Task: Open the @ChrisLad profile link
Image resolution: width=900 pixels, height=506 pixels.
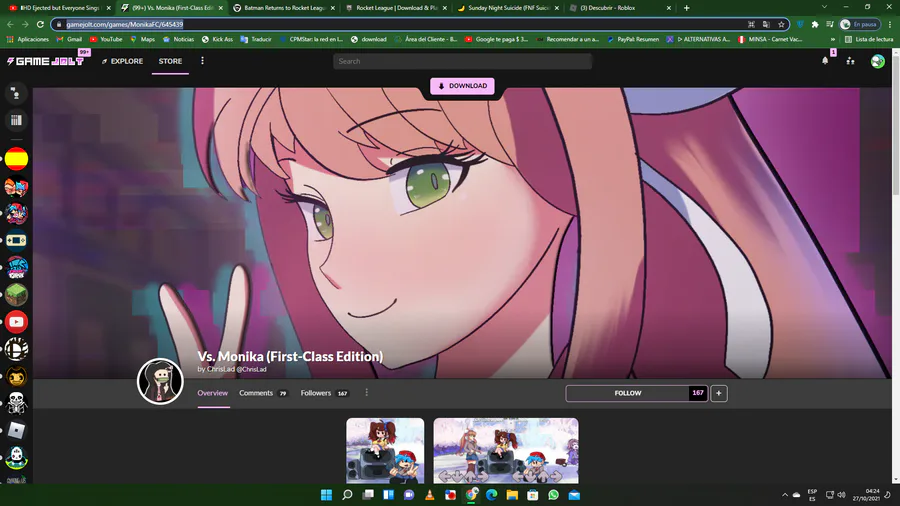Action: (251, 369)
